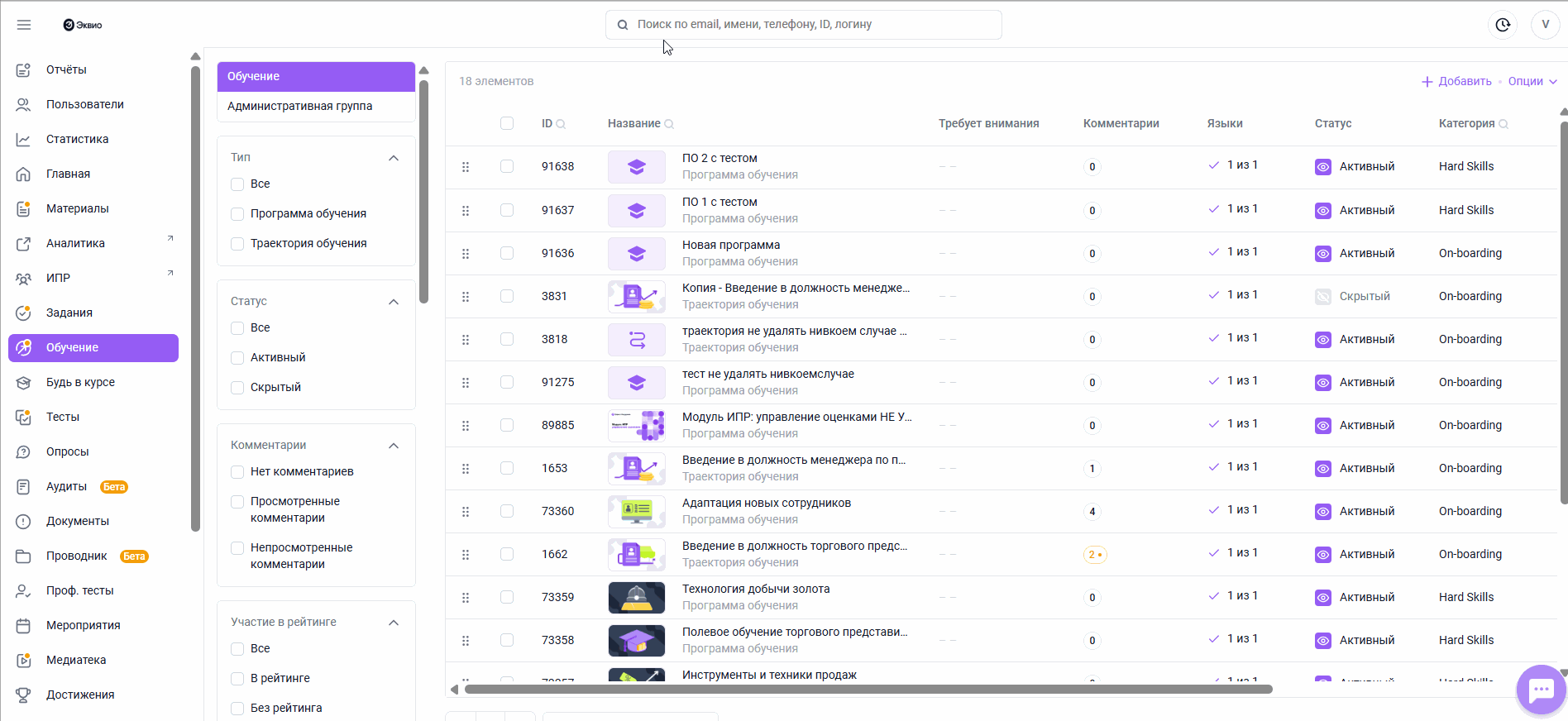Open the chat support bubble
Viewport: 1568px width, 721px height.
point(1541,690)
